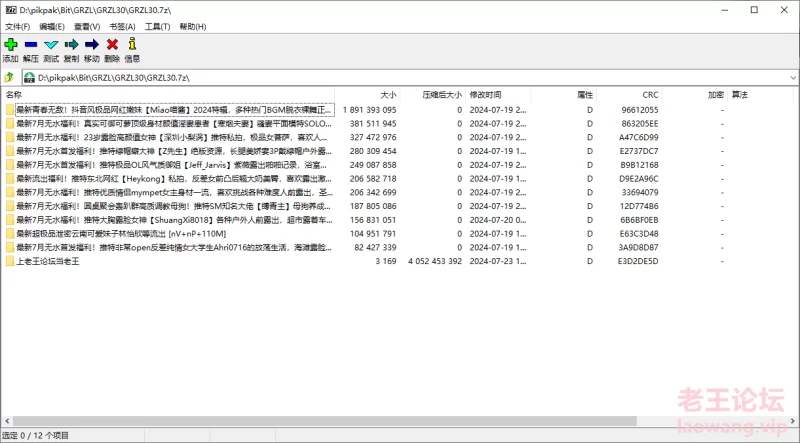Viewport: 800px width, 443px height.
Task: Sort by the 名称 (Name) column header
Action: 14,95
